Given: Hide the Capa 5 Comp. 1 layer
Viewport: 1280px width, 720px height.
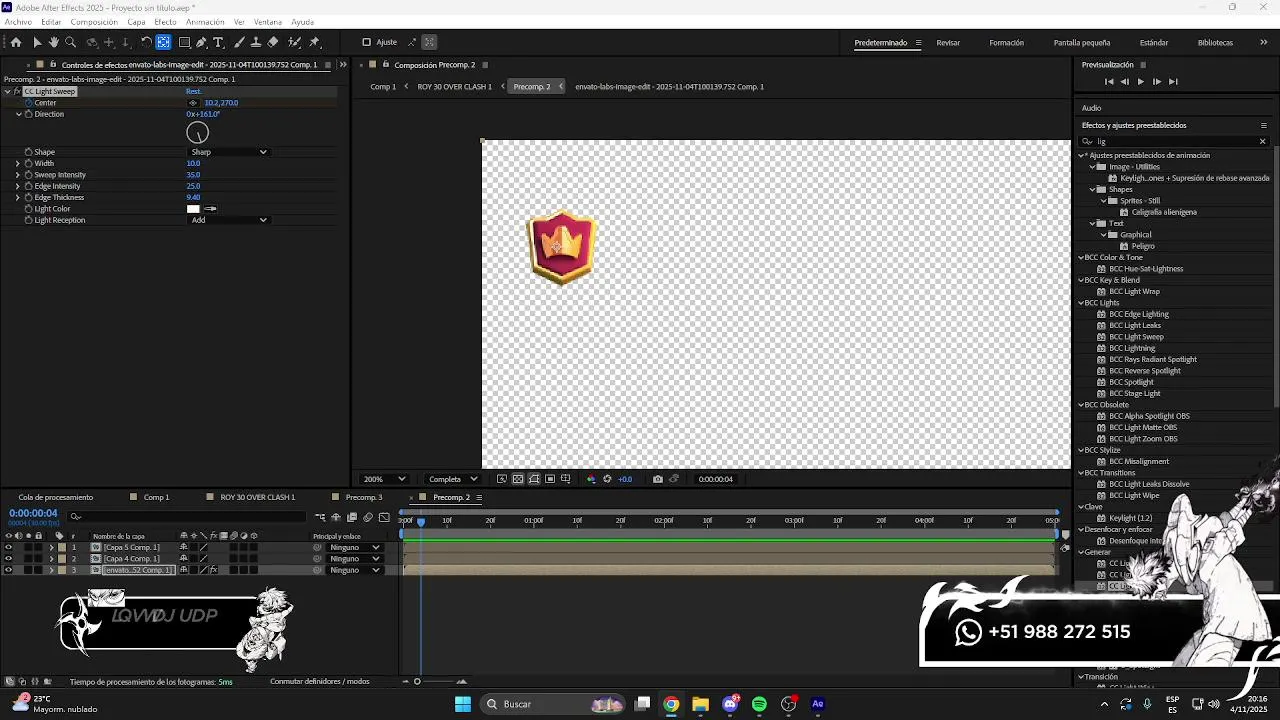Looking at the screenshot, I should 8,548.
